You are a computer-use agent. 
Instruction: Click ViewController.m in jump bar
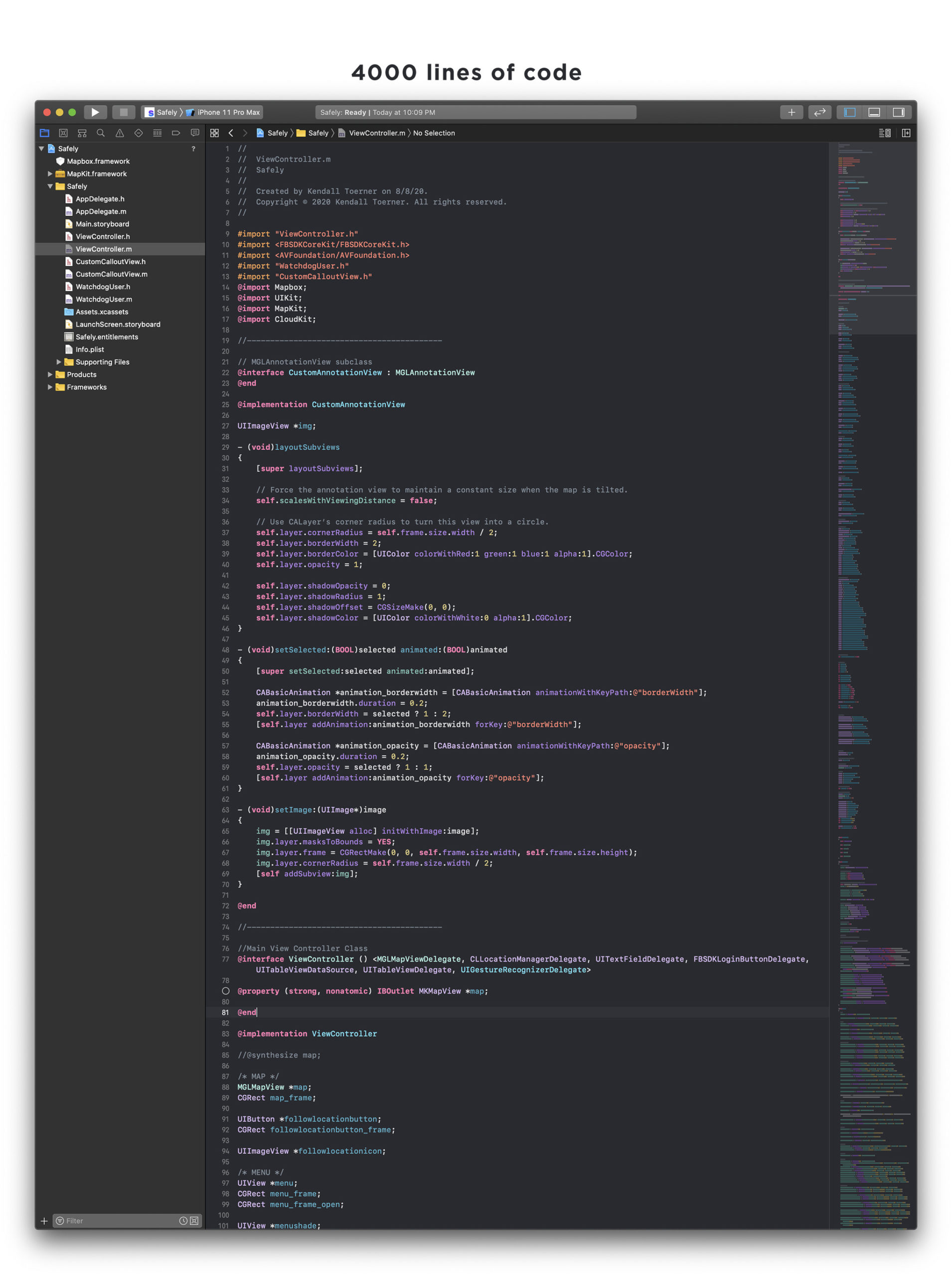(372, 133)
